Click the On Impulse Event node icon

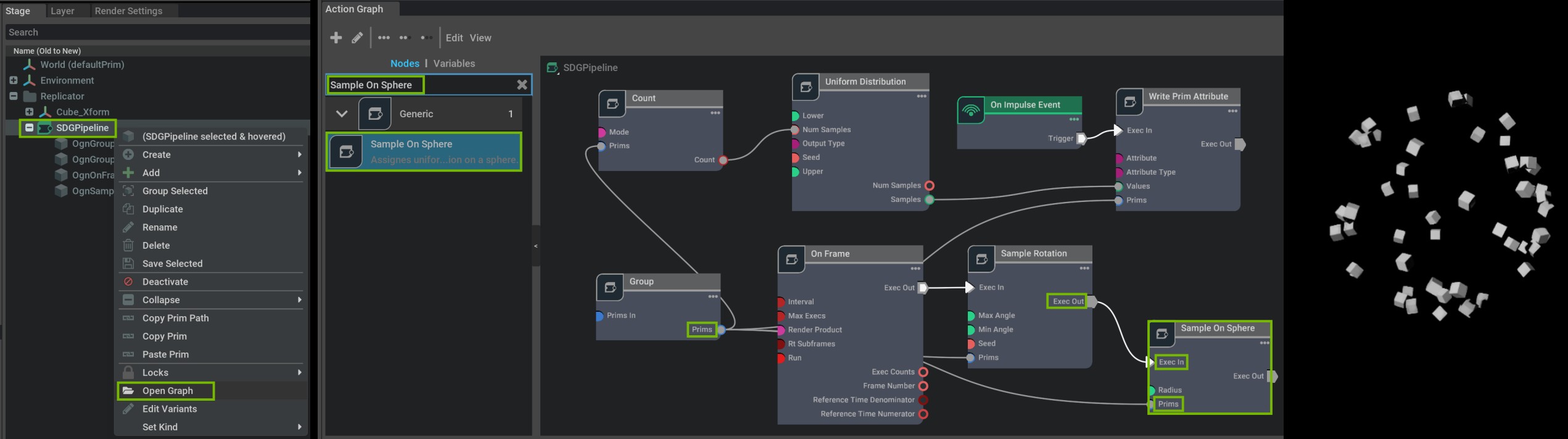tap(971, 110)
